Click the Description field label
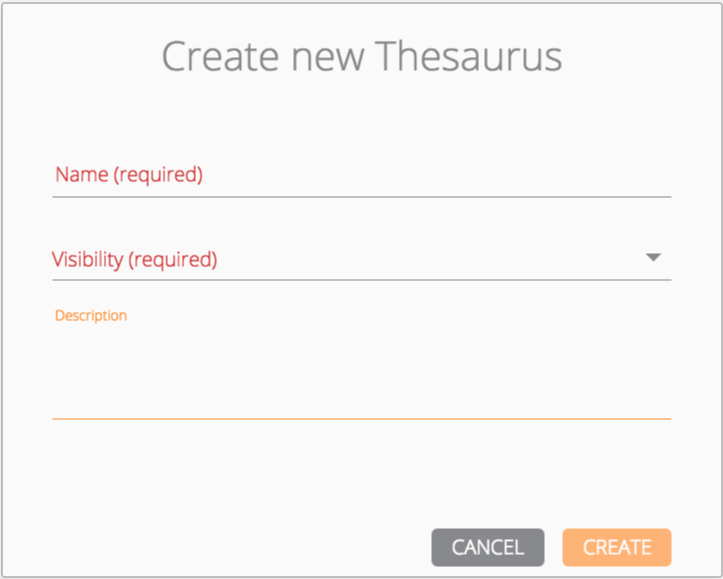723x579 pixels. [x=91, y=315]
